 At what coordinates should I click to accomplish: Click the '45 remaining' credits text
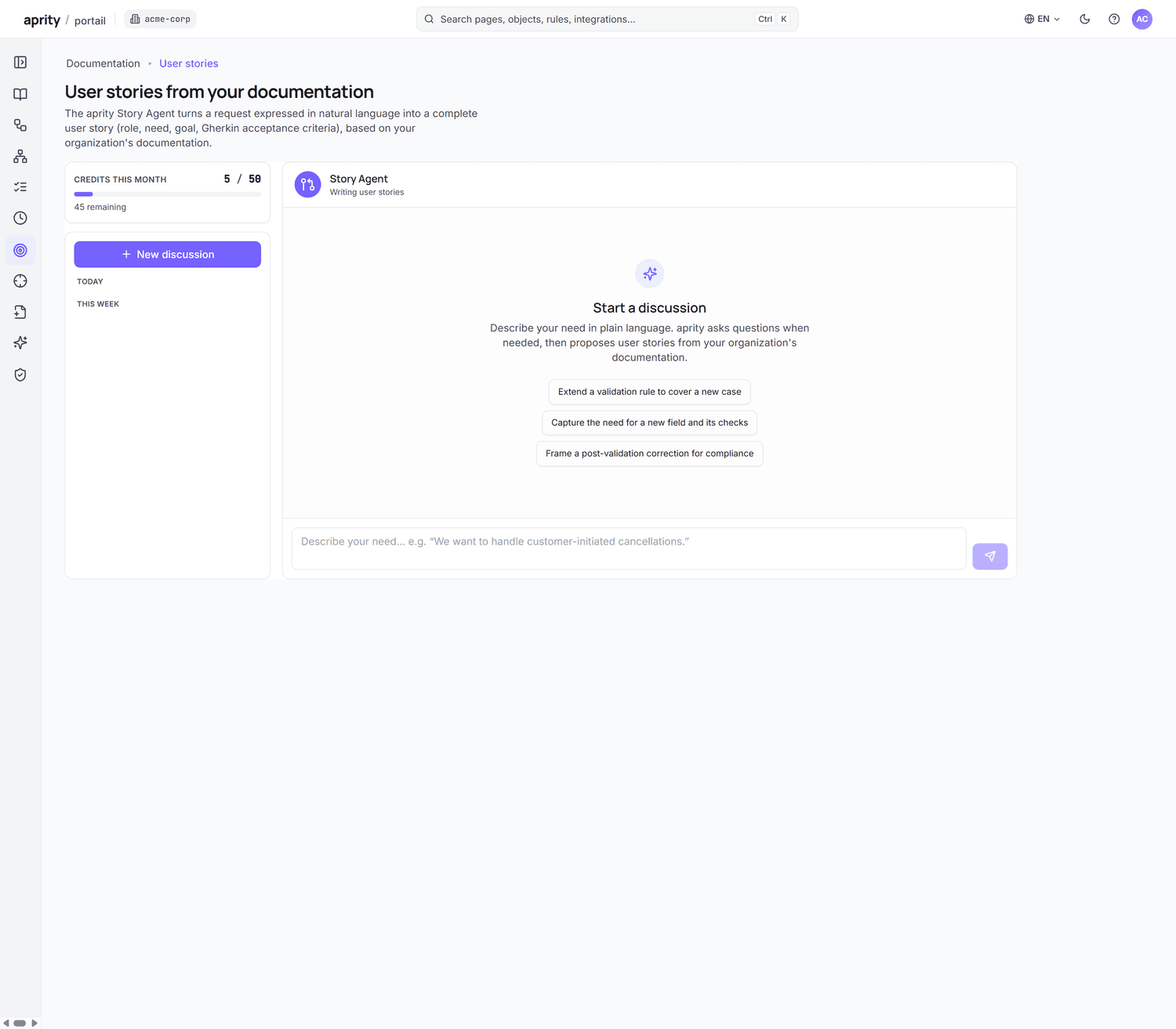tap(100, 207)
